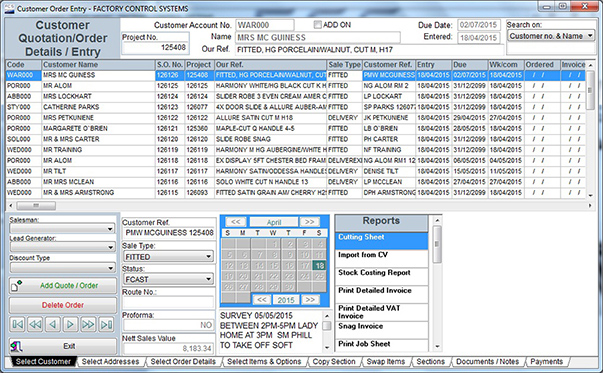Select row MRS LOCKHART
Screen dimensions: 603x373
295,97
